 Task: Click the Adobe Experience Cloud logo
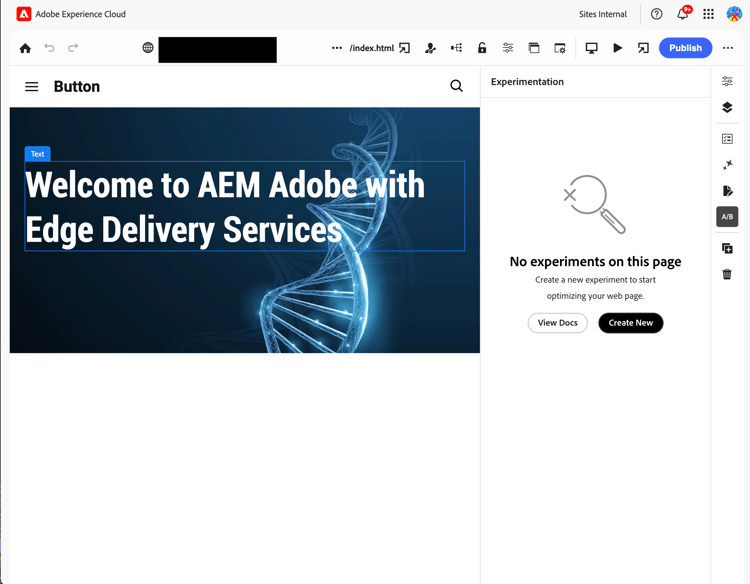point(23,14)
